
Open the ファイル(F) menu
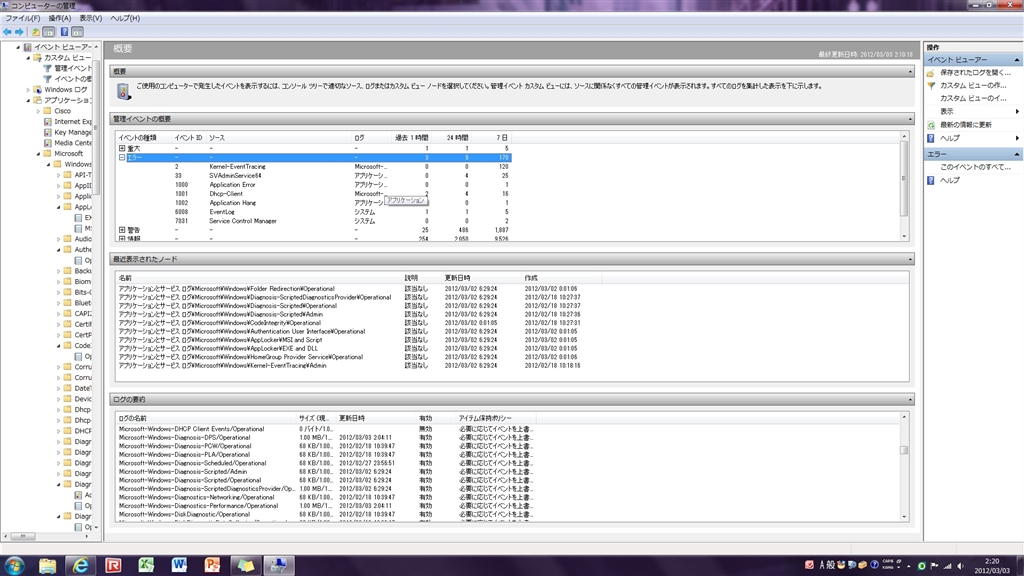[x=23, y=18]
